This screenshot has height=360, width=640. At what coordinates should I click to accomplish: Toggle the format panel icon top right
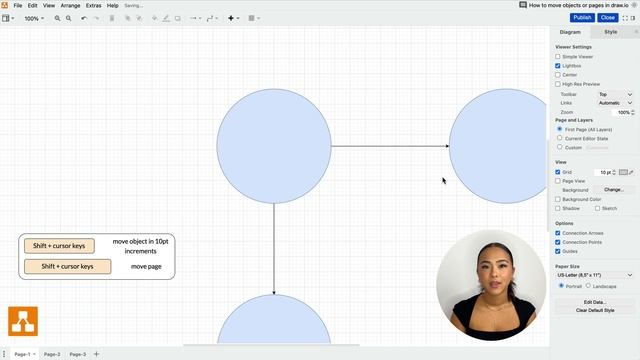(633, 18)
